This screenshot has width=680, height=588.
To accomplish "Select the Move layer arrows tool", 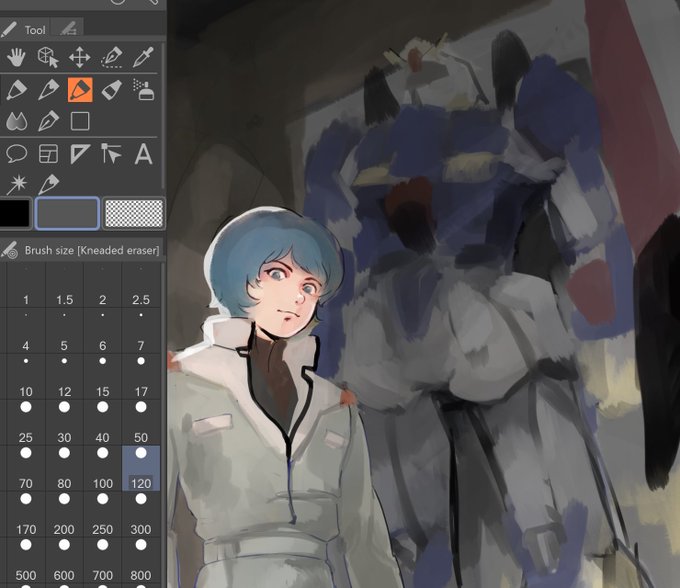I will pos(80,57).
